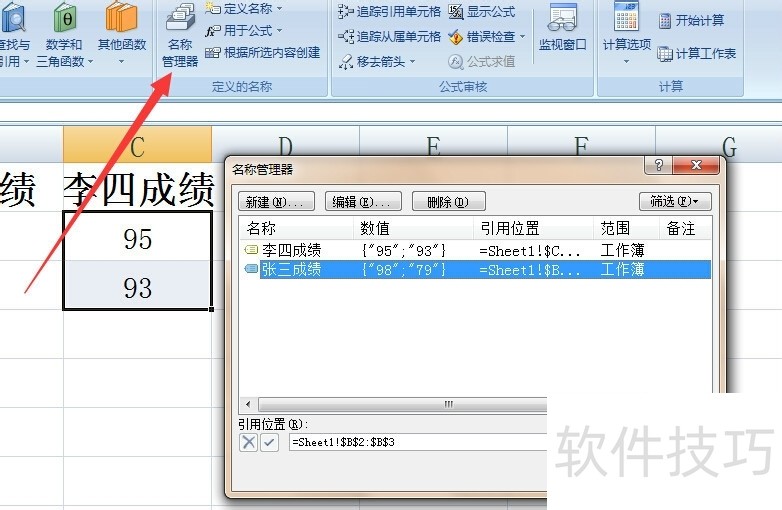The height and width of the screenshot is (510, 782).
Task: Click the horizontal scrollbar thumb in name list
Action: point(402,404)
